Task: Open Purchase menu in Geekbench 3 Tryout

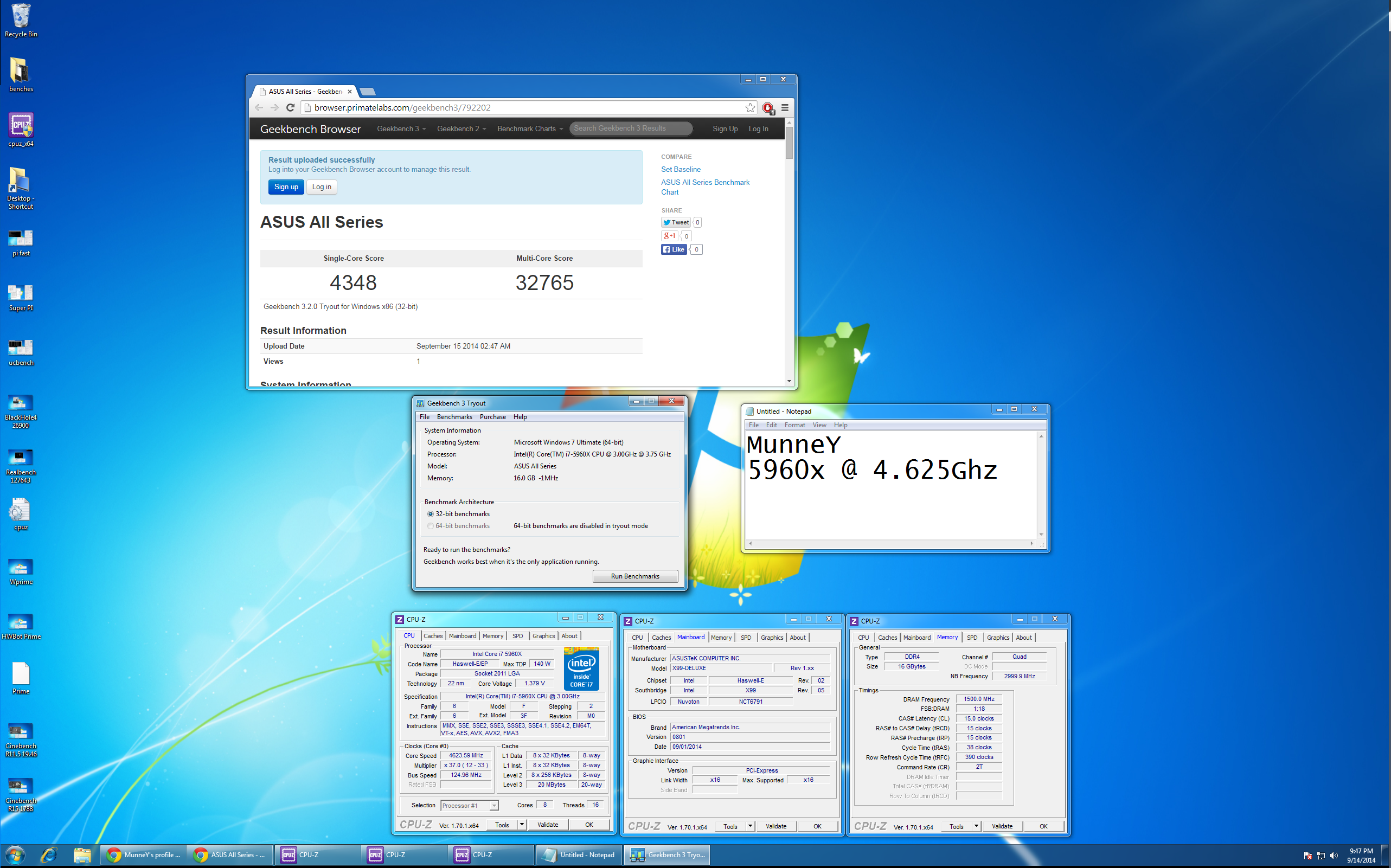Action: [492, 417]
